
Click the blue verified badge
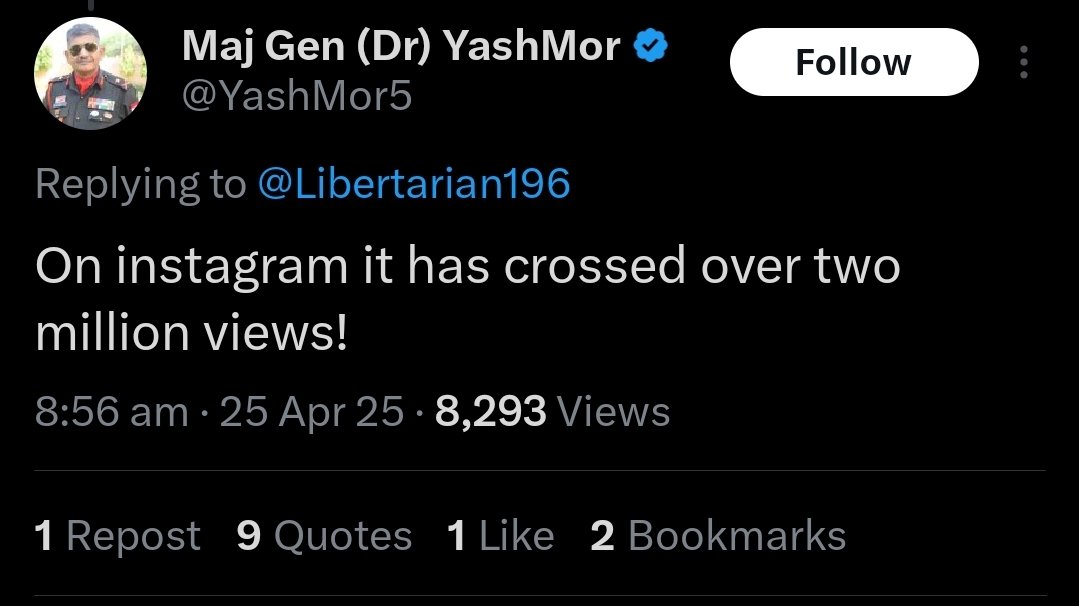tap(651, 46)
